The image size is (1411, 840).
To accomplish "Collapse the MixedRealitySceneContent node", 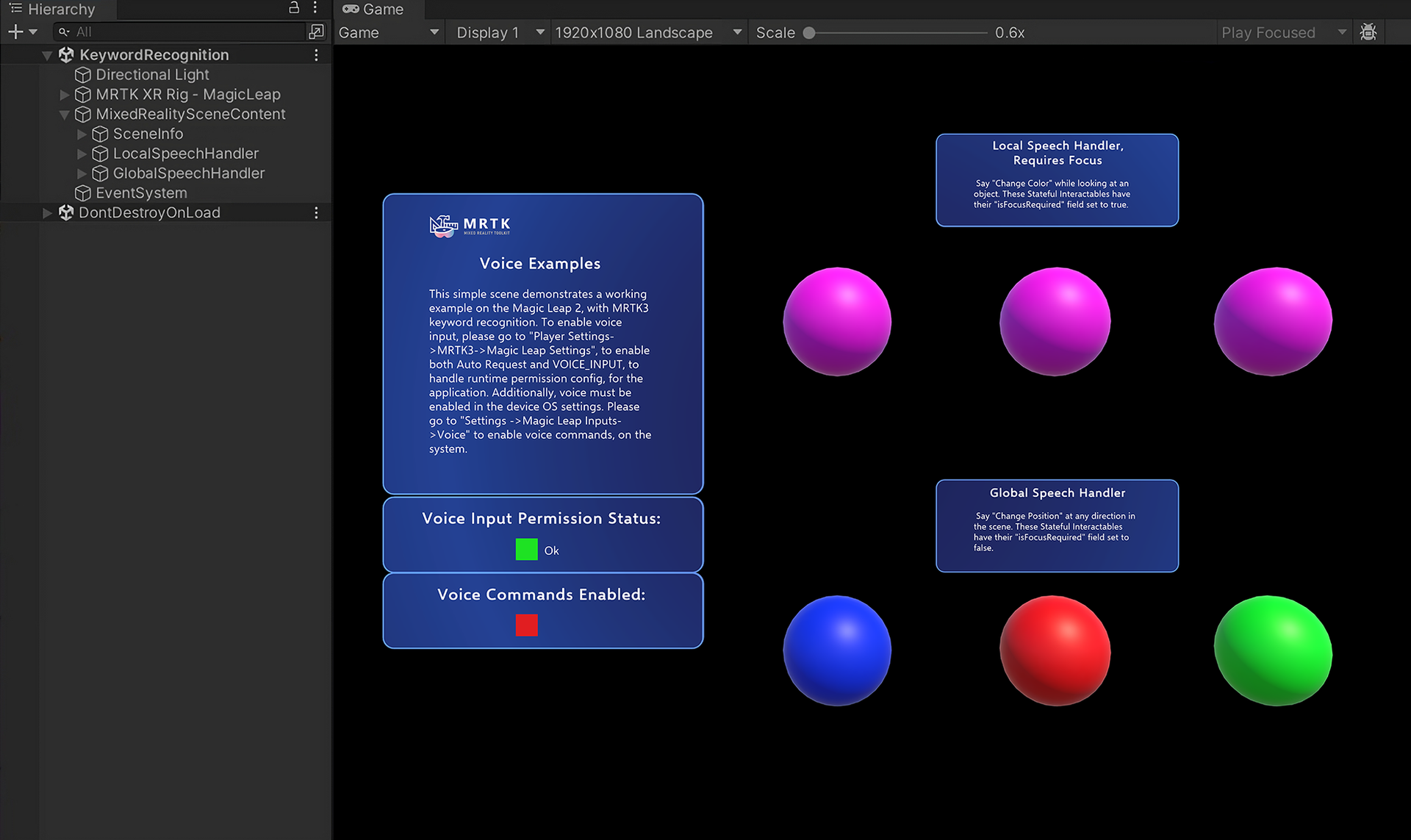I will [65, 115].
